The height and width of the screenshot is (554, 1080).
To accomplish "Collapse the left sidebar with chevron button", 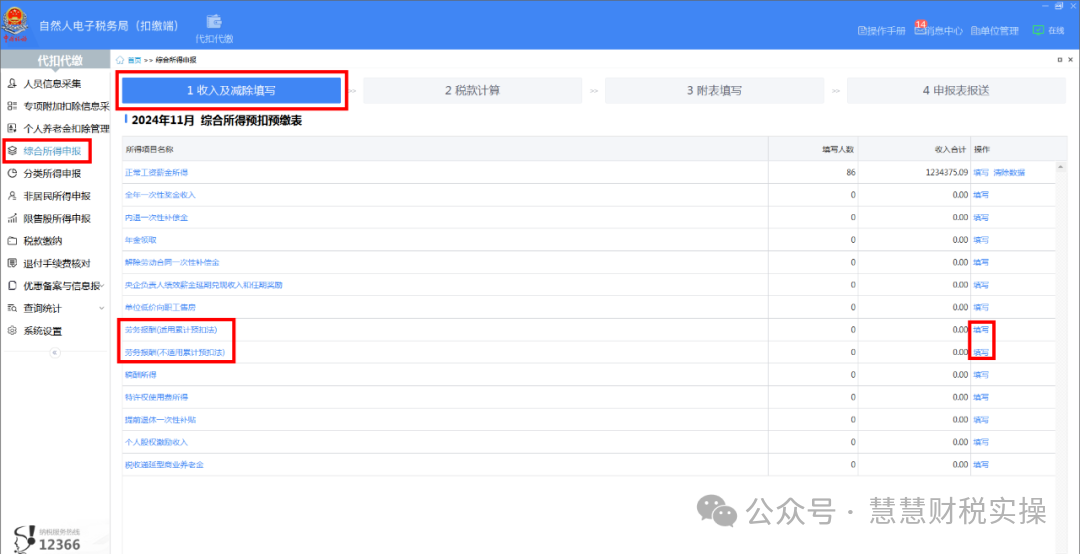I will (54, 353).
